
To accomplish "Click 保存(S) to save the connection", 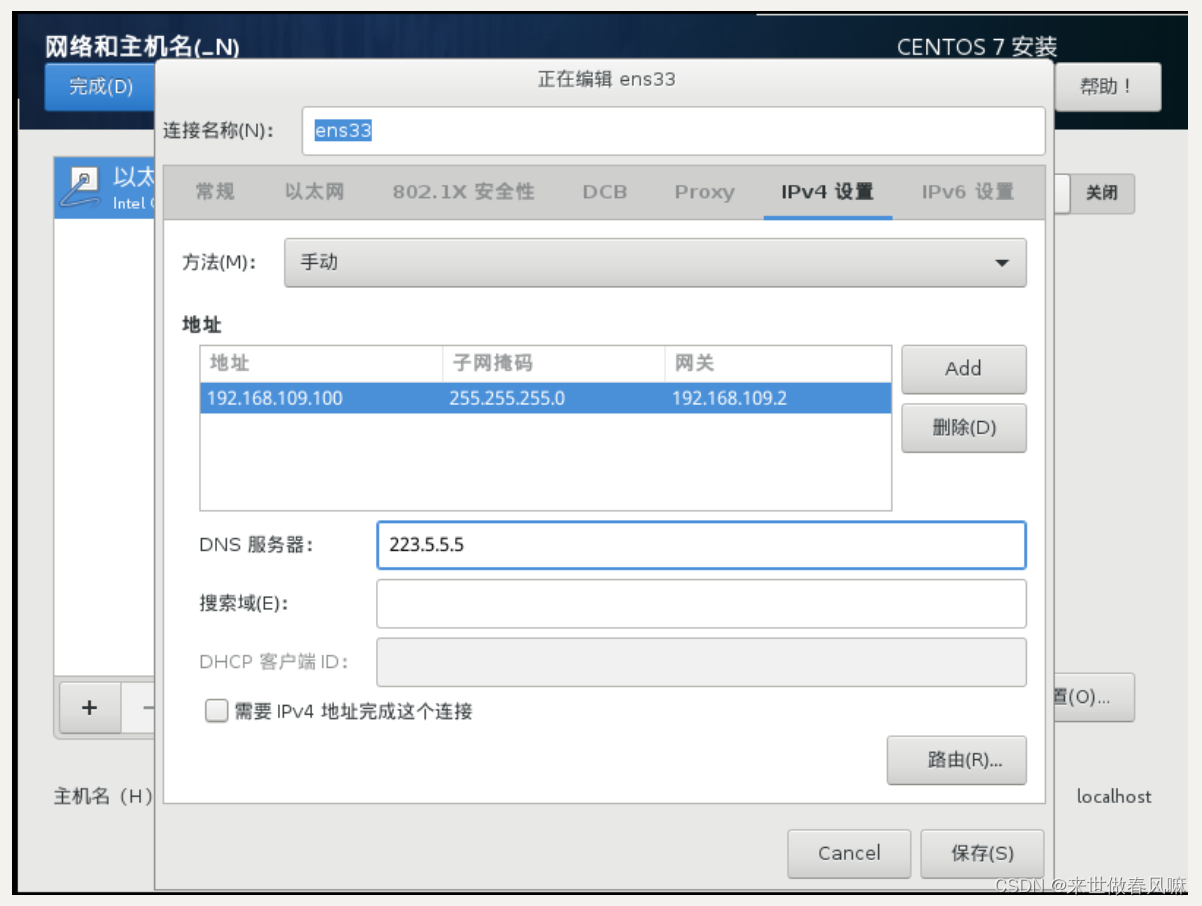I will pyautogui.click(x=982, y=853).
